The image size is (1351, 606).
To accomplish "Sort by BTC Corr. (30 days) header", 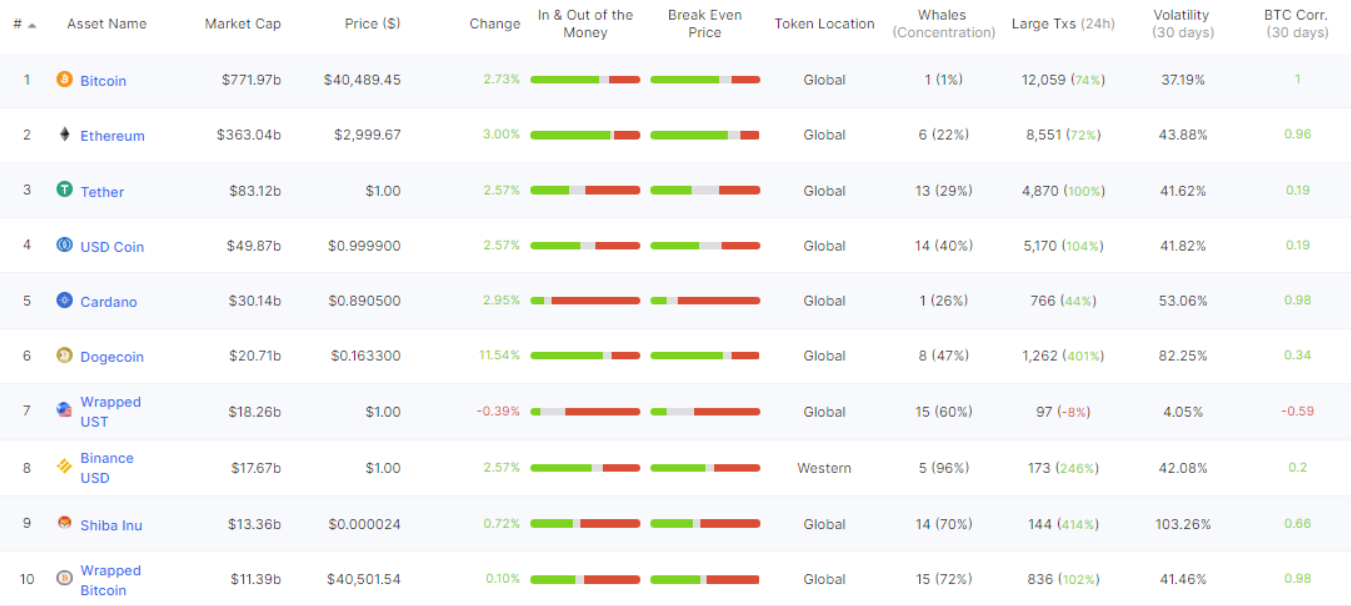I will pyautogui.click(x=1297, y=24).
